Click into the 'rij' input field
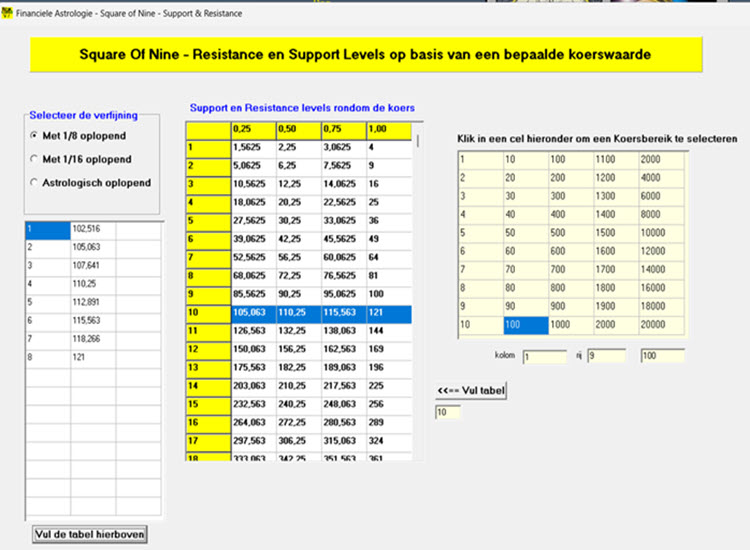 click(x=606, y=355)
